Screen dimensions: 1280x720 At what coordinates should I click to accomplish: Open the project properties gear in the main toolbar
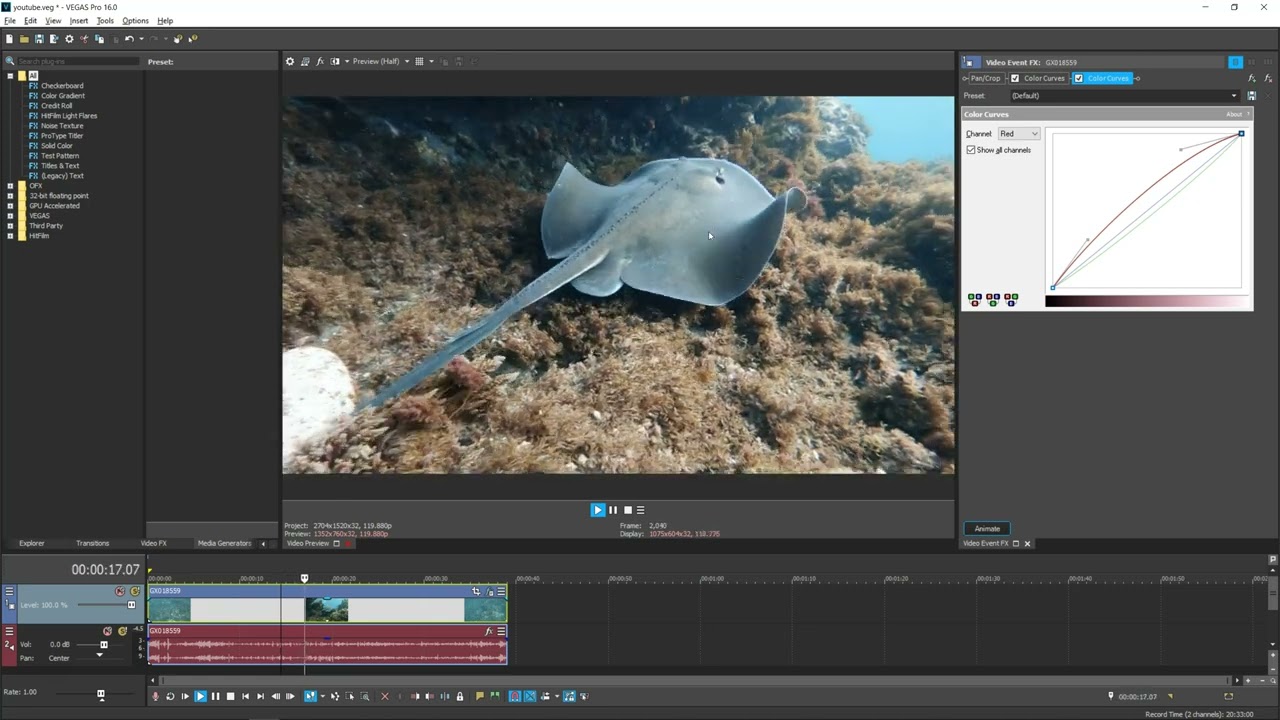[x=69, y=39]
